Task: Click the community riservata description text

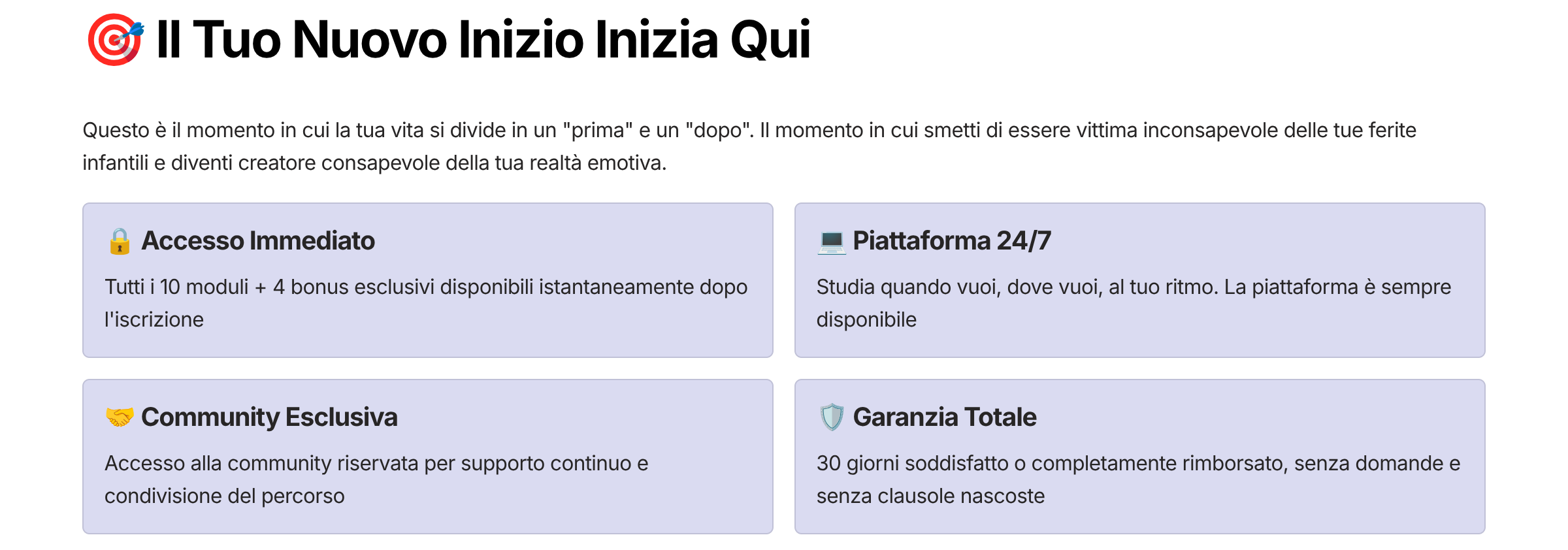Action: pos(376,464)
